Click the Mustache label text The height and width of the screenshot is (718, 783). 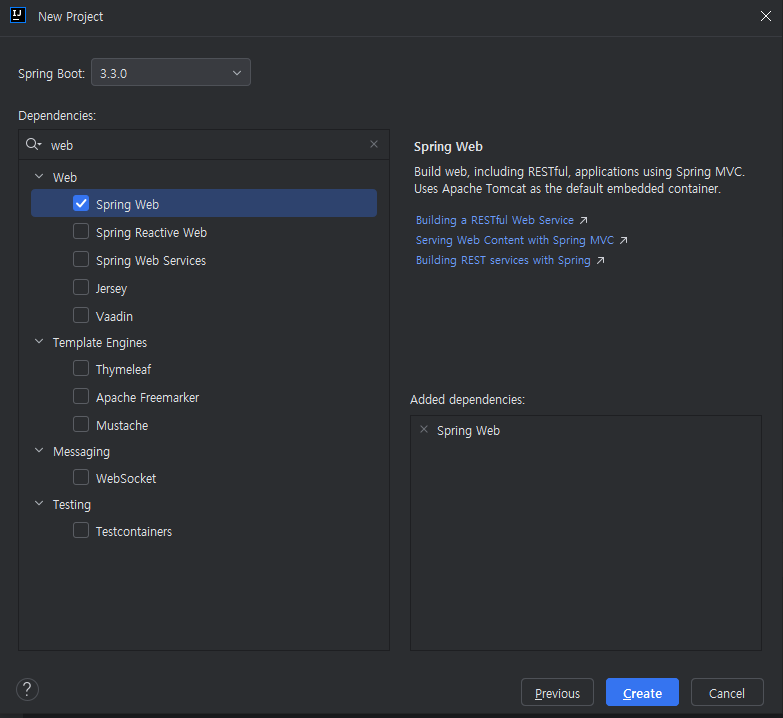pos(122,425)
